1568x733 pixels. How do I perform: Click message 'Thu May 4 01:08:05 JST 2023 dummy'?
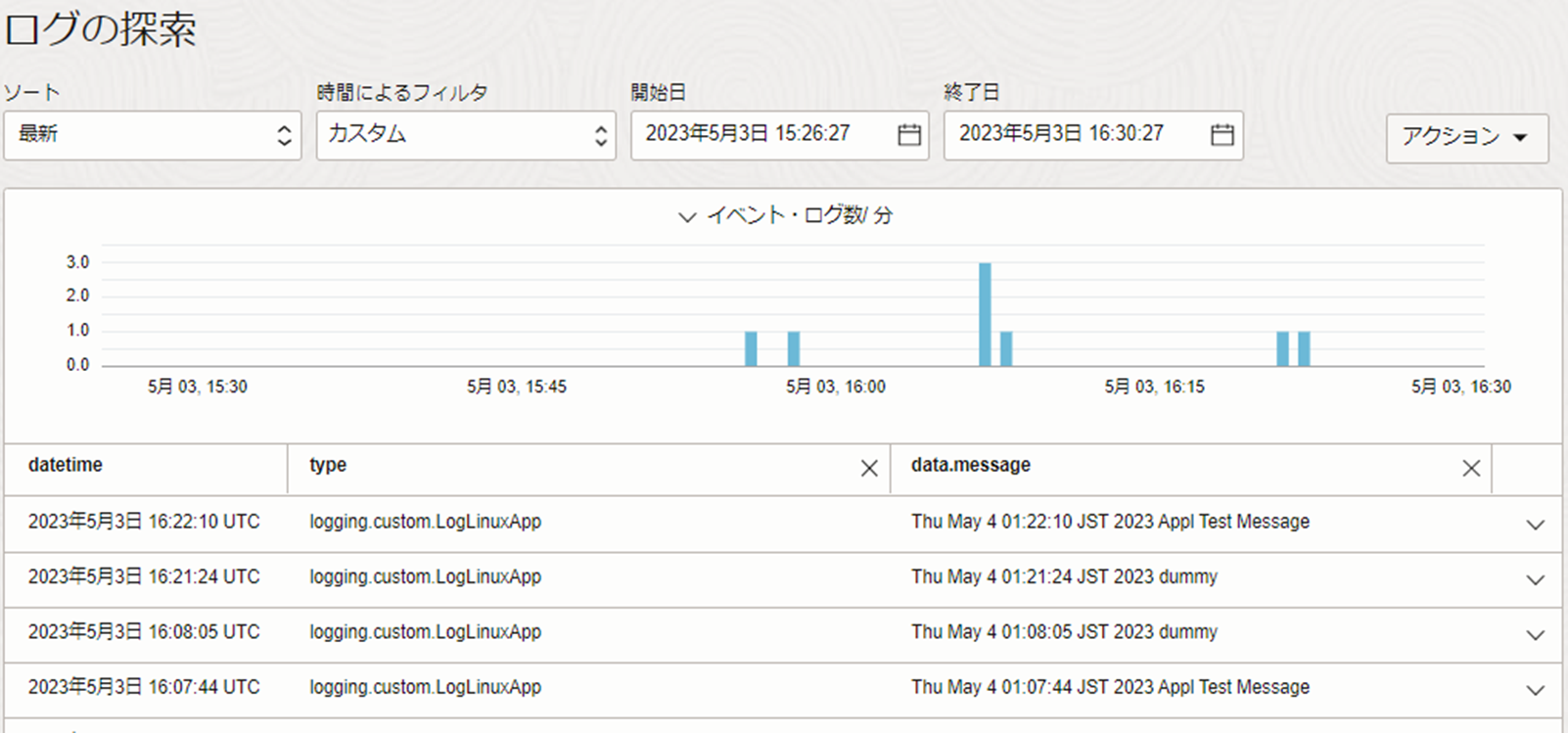(x=1064, y=632)
